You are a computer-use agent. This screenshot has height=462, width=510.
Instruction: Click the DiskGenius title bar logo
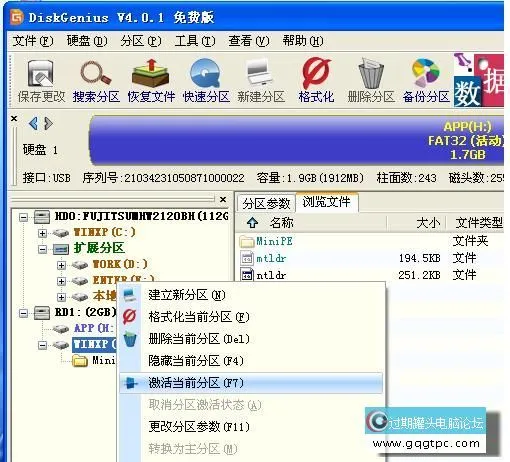(x=17, y=17)
